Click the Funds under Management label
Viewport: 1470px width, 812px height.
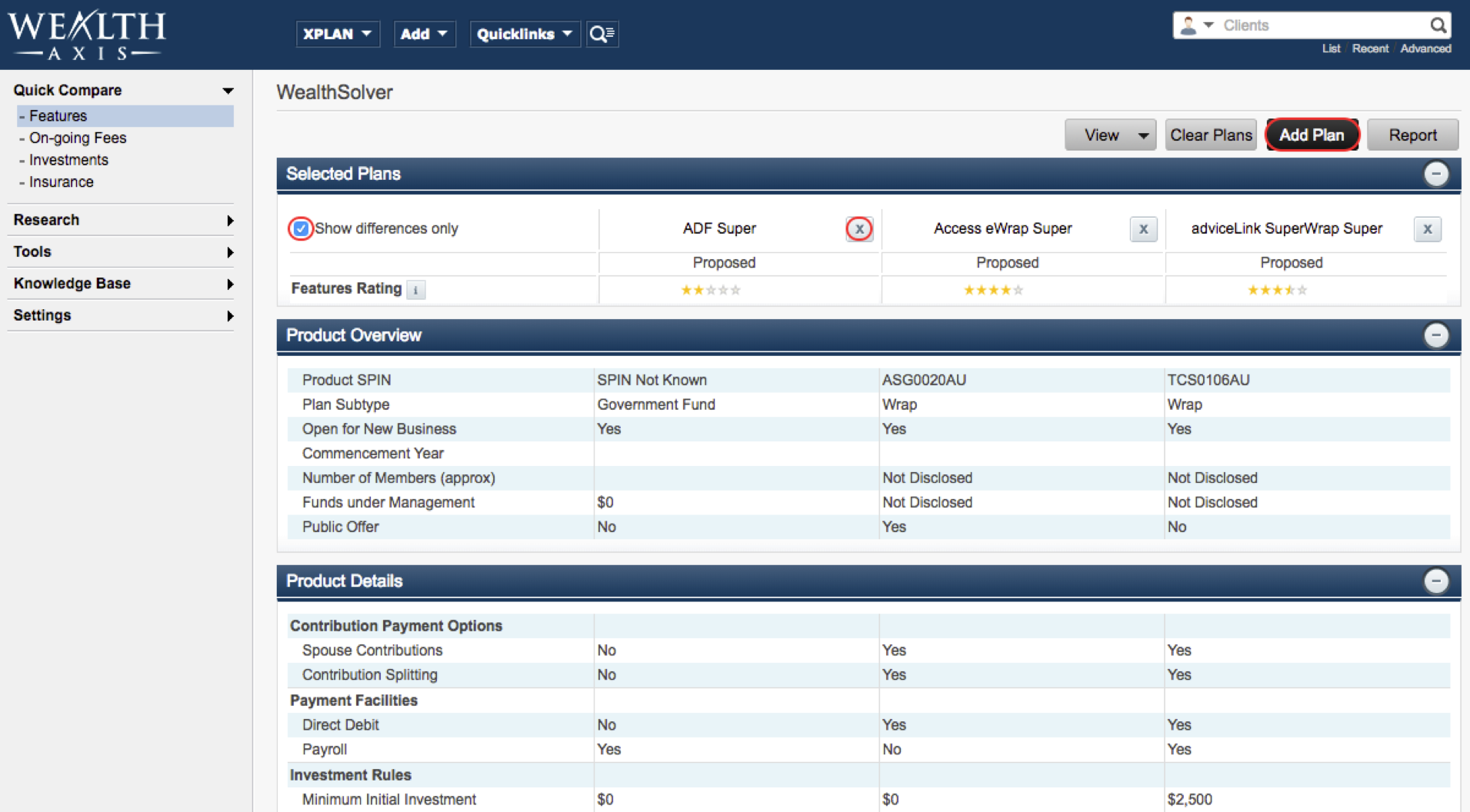(x=388, y=502)
